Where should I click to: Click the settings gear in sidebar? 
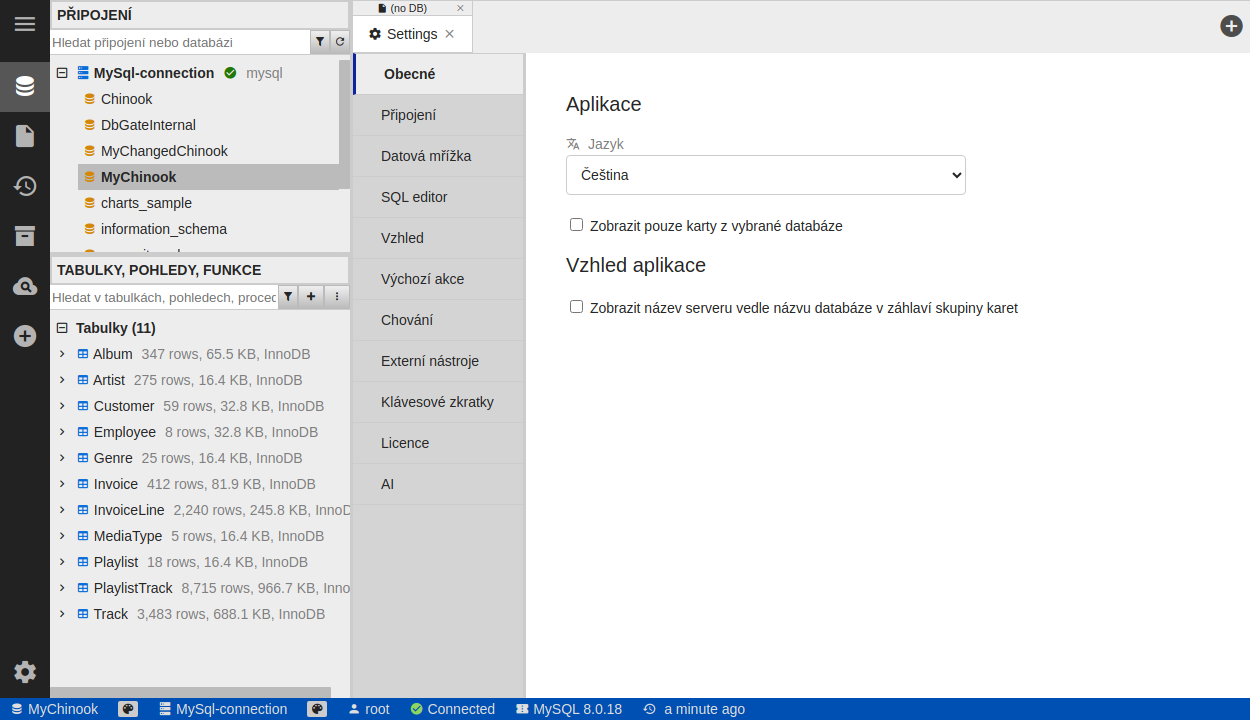coord(25,672)
